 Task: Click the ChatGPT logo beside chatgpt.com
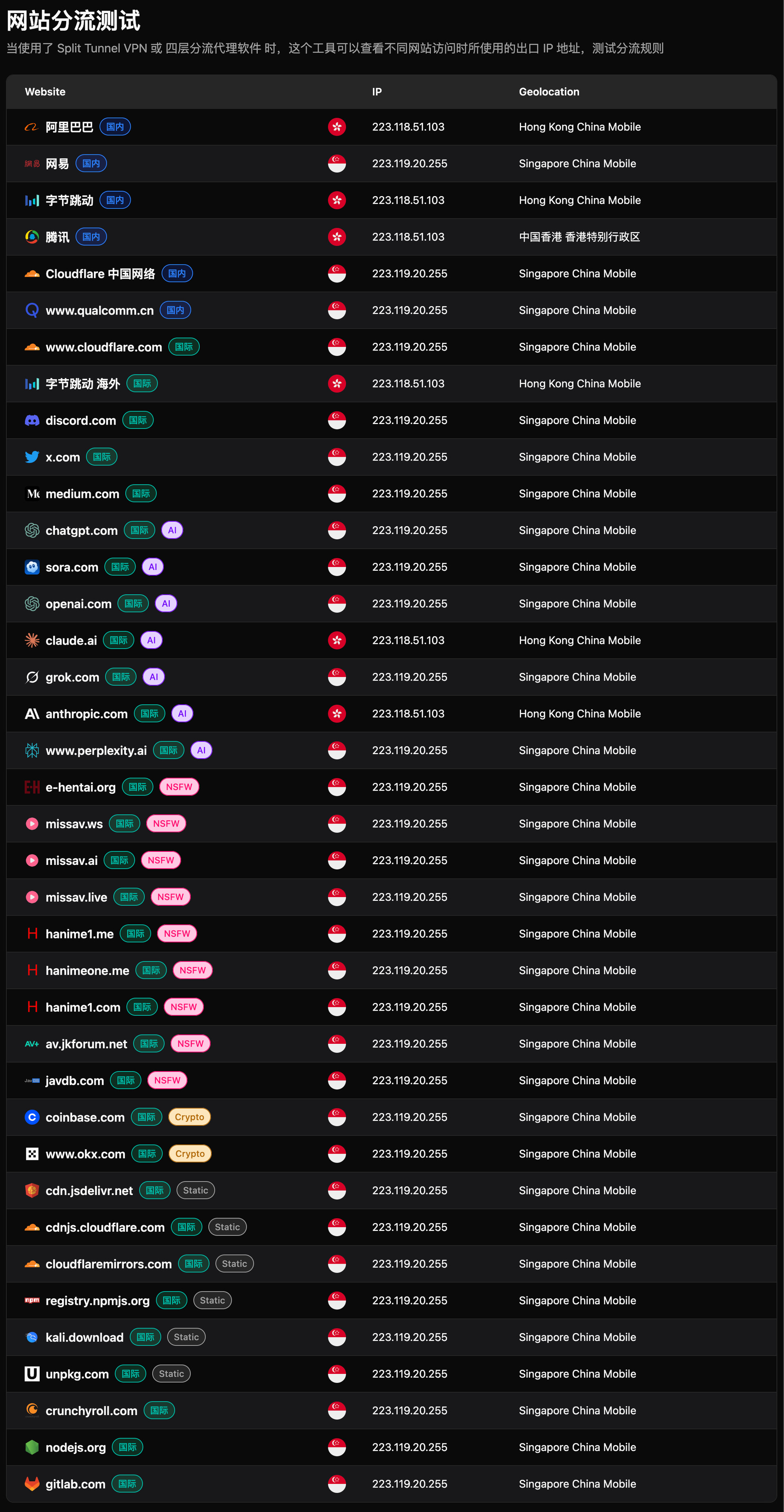[32, 531]
